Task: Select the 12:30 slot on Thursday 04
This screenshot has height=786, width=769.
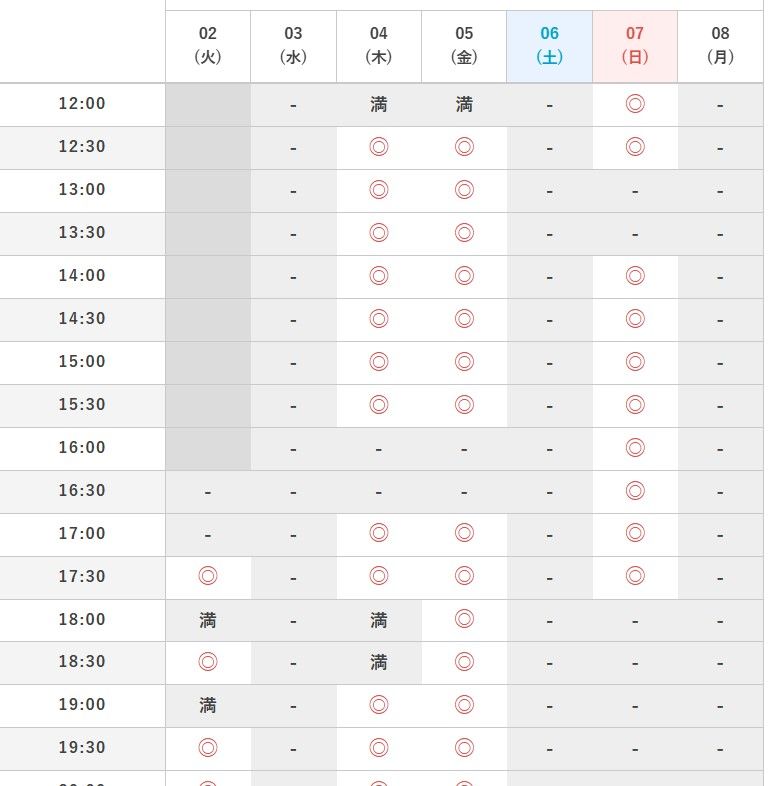Action: [x=378, y=147]
